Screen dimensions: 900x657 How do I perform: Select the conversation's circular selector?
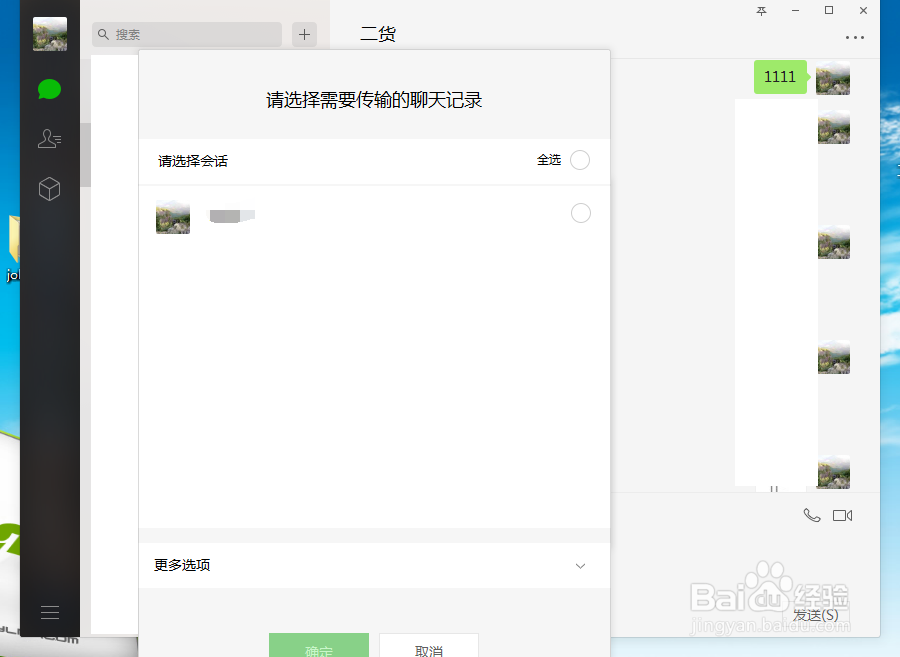pos(580,213)
